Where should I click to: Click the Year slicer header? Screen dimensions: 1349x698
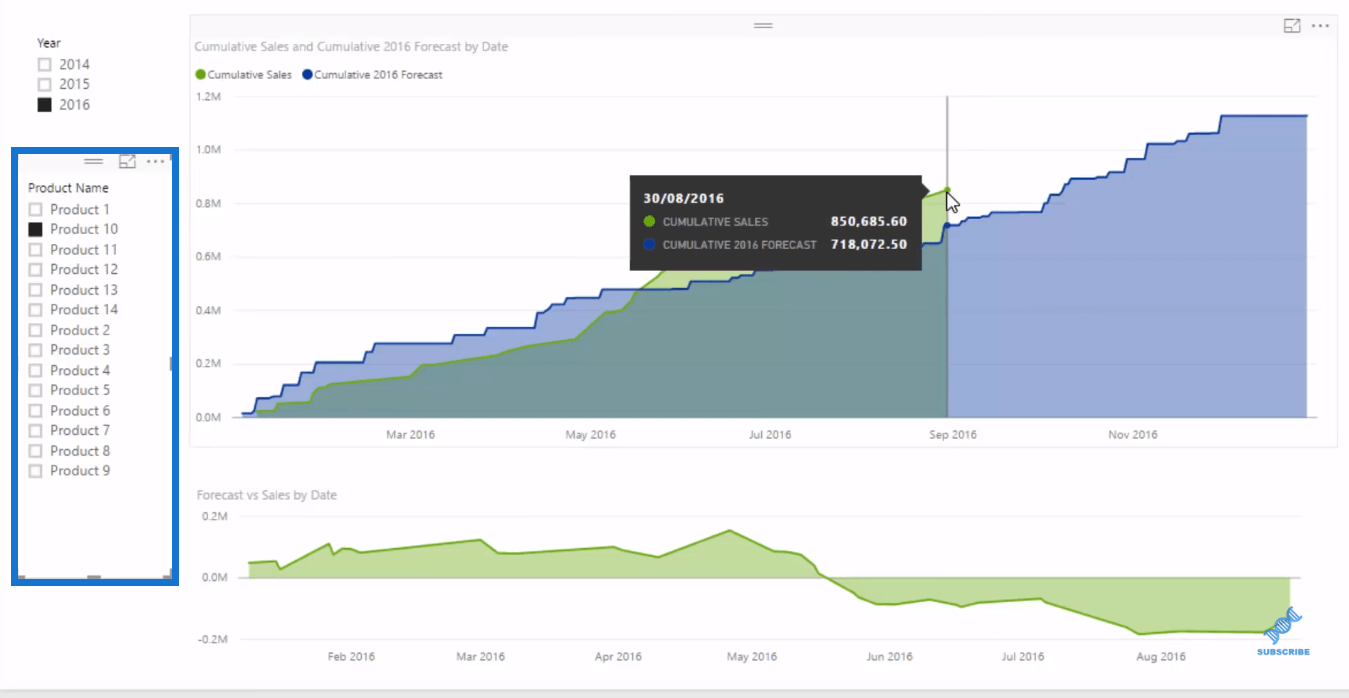49,43
